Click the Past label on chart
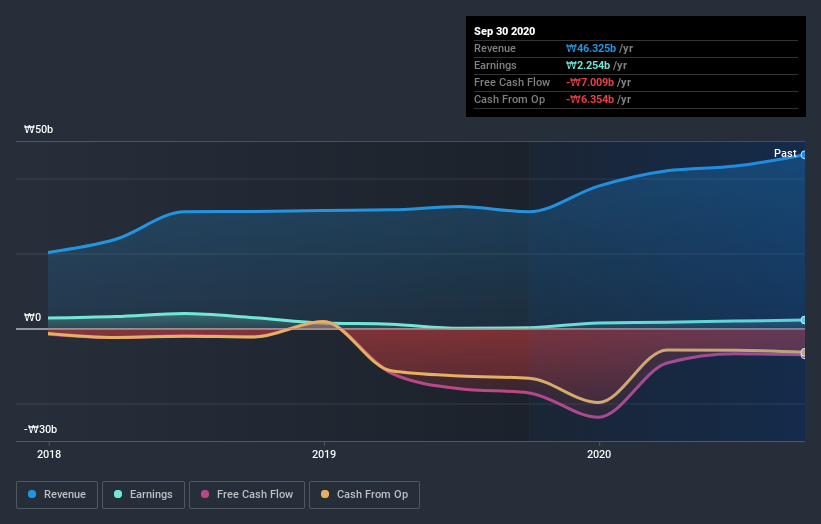 785,153
